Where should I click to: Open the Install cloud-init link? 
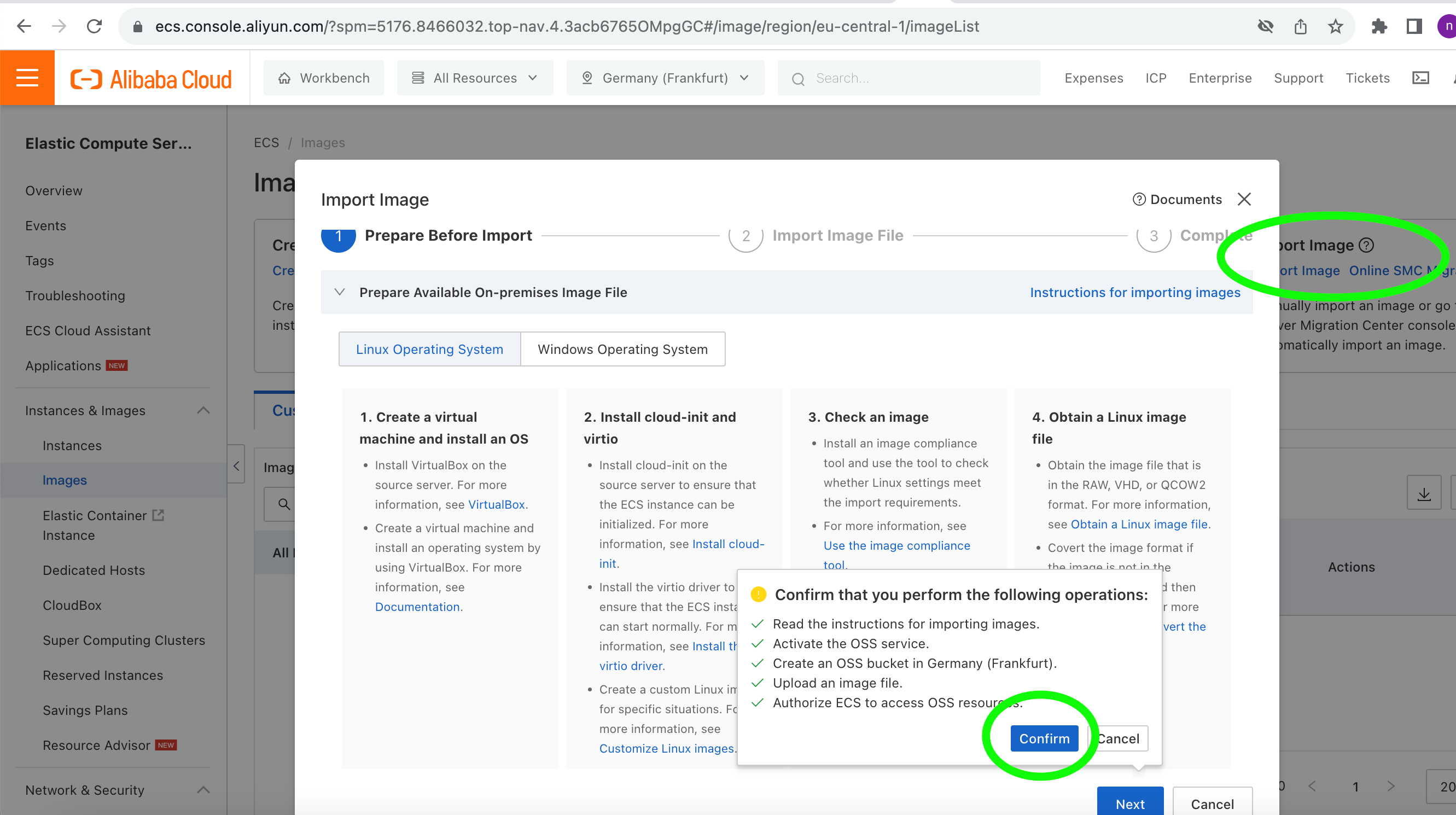pyautogui.click(x=682, y=554)
